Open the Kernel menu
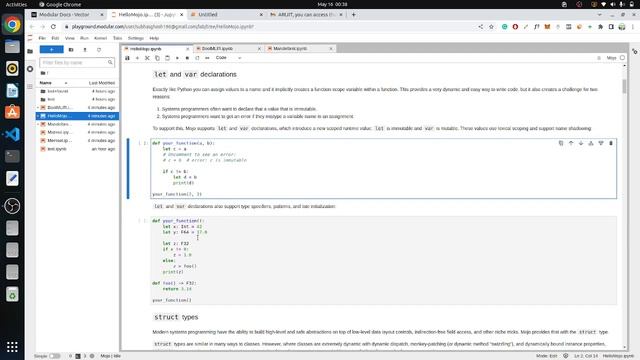The height and width of the screenshot is (360, 640). point(100,38)
